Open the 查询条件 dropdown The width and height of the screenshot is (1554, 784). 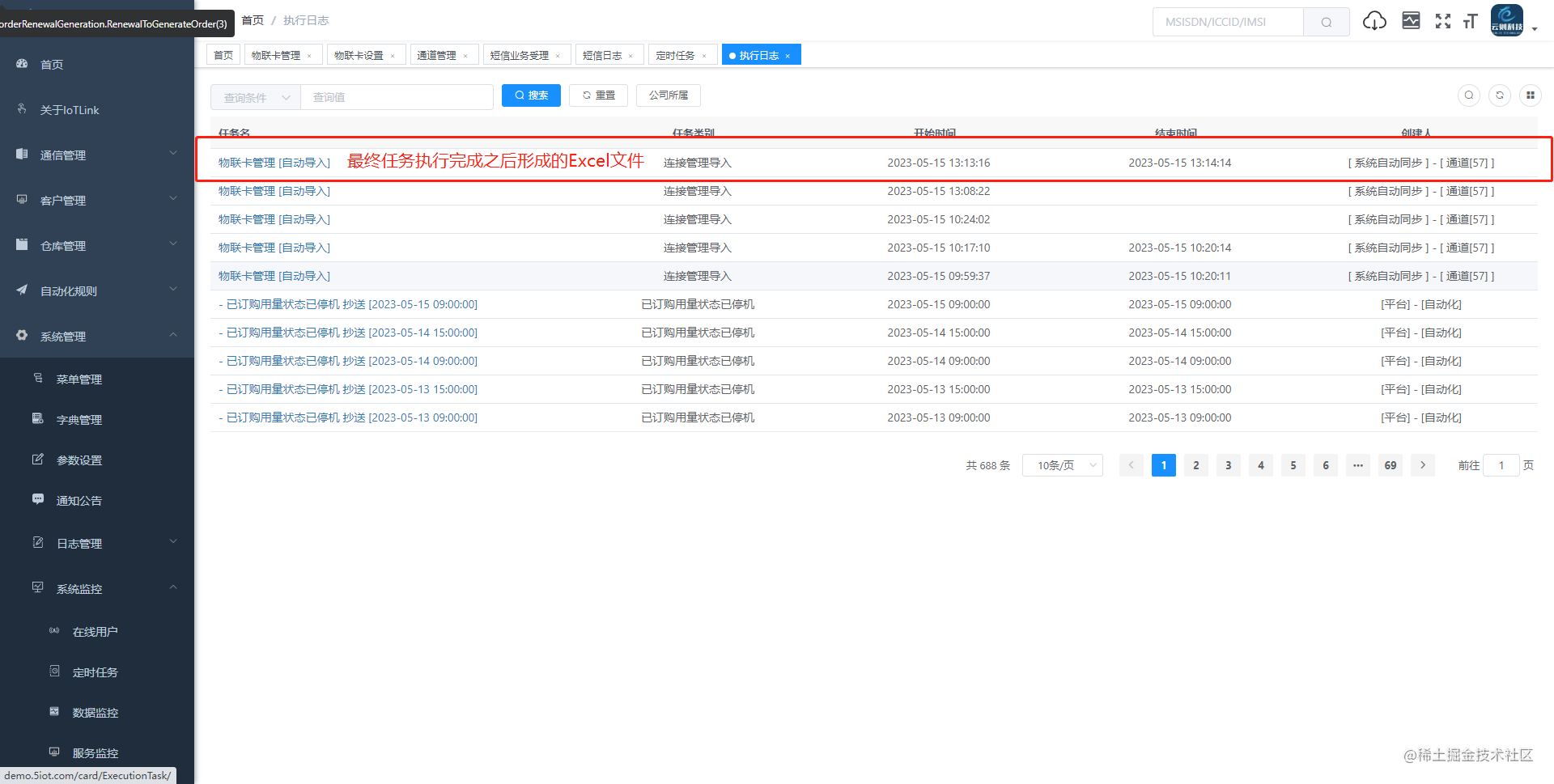click(256, 97)
